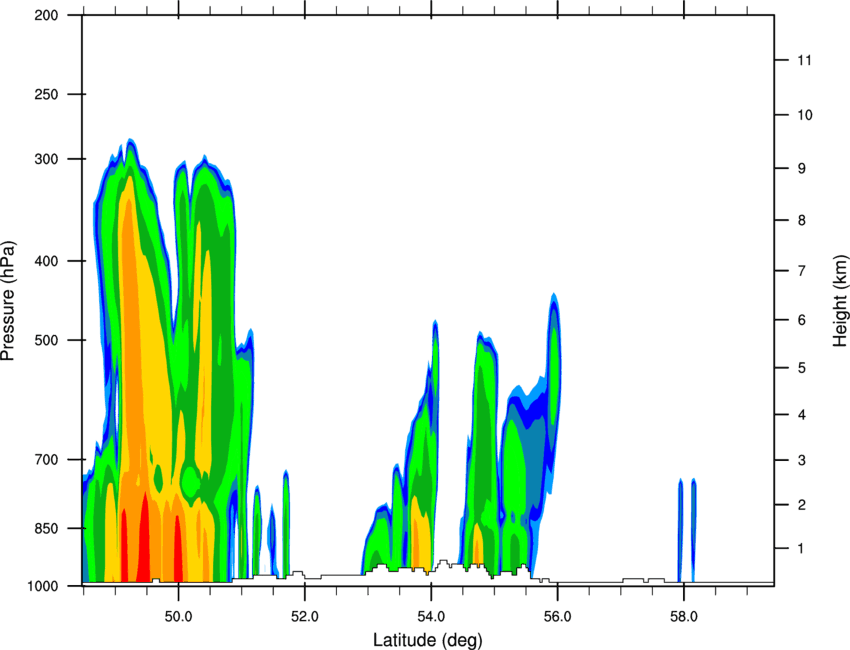Image resolution: width=850 pixels, height=650 pixels.
Task: Click the 3 km height tick label
Action: click(801, 460)
